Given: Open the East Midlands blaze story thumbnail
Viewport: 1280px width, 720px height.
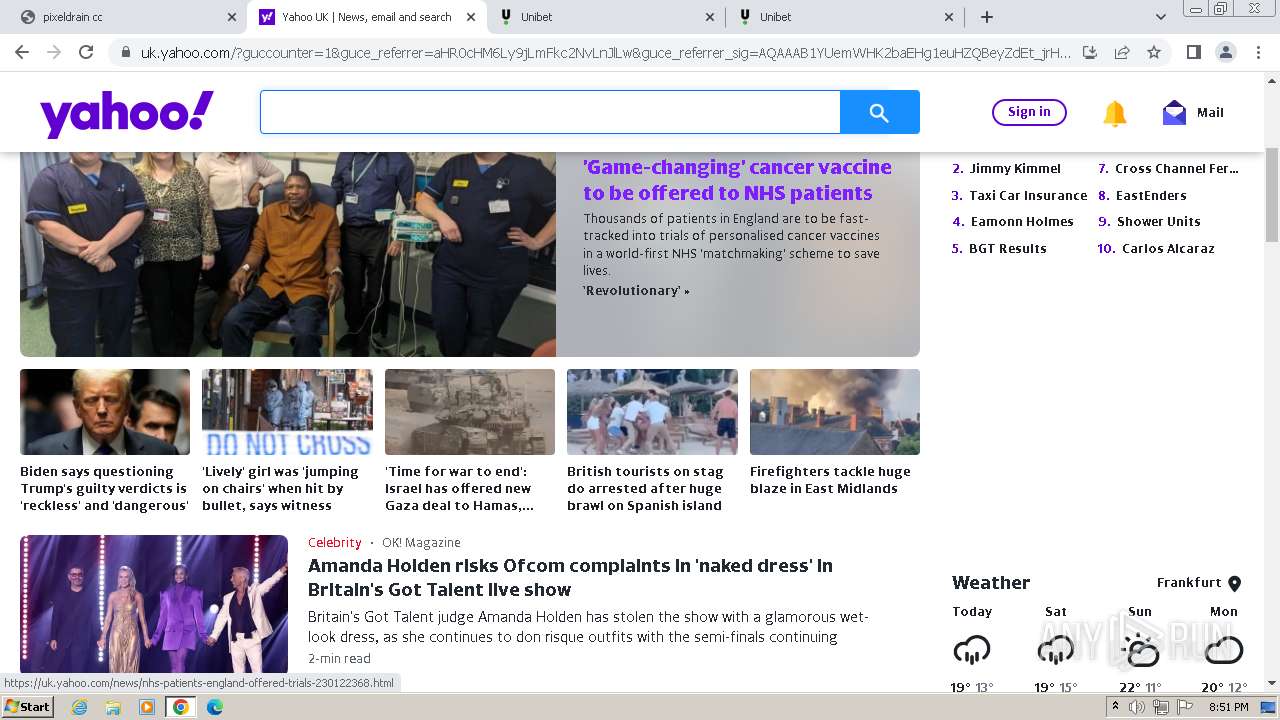Looking at the screenshot, I should tap(835, 412).
